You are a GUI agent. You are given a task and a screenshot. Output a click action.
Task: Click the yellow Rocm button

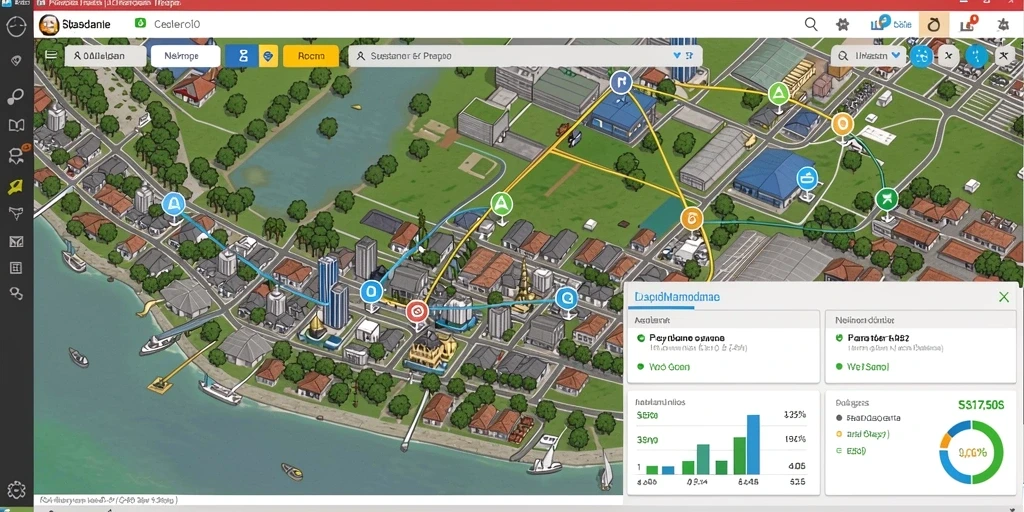(311, 56)
